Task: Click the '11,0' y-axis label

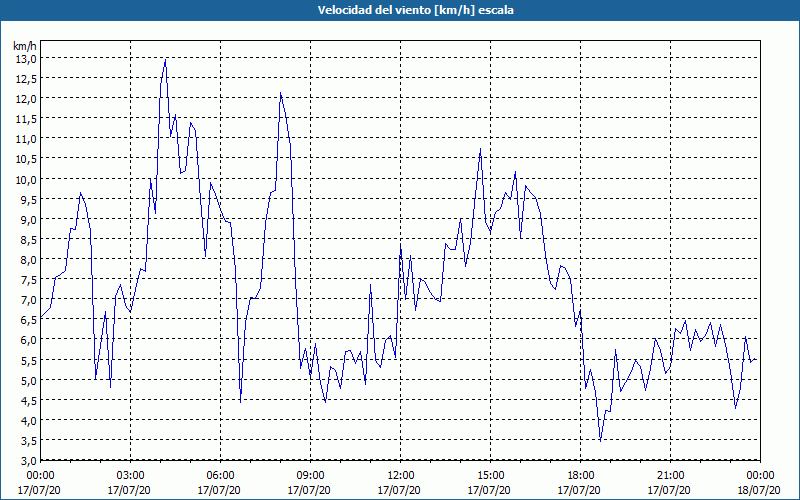Action: tap(26, 139)
